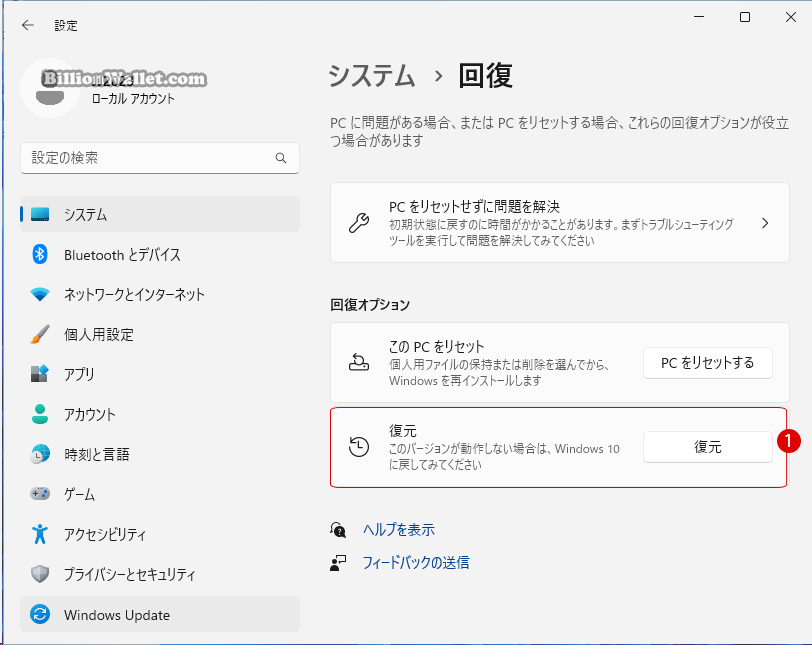The image size is (812, 645).
Task: Click the personalization paintbrush icon
Action: (x=40, y=334)
